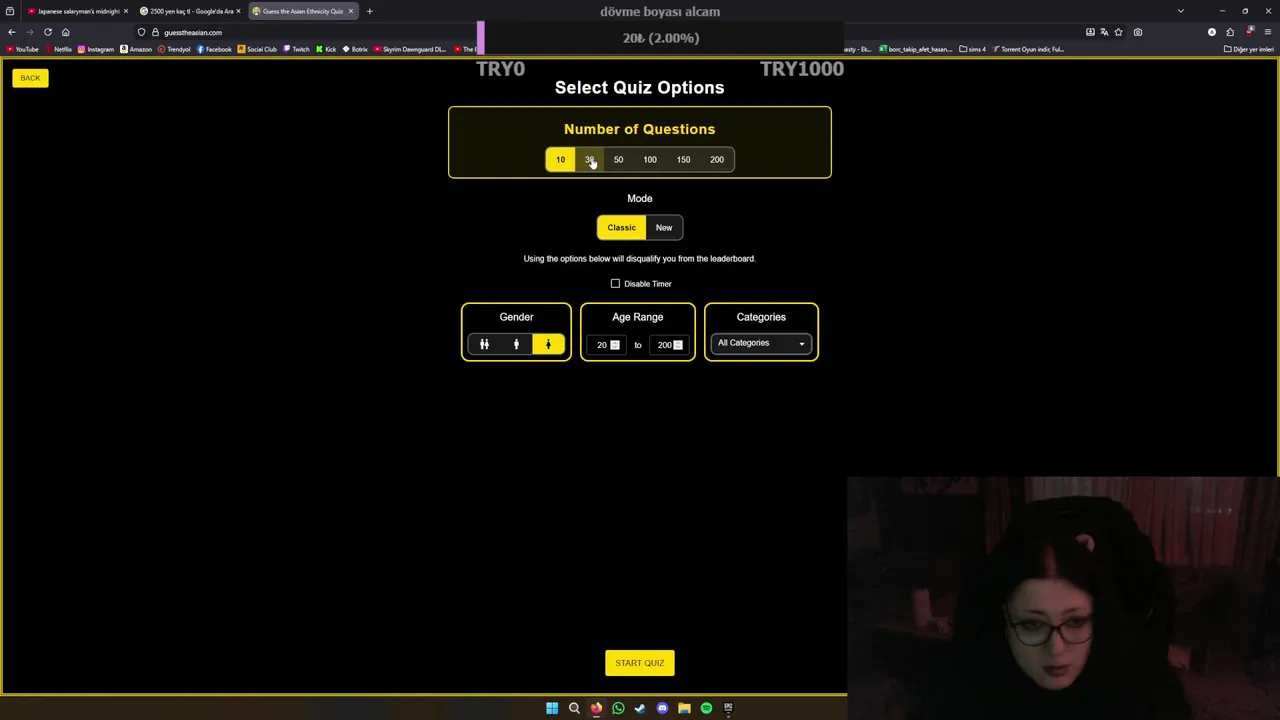This screenshot has width=1280, height=720.
Task: Open Discord from the taskbar
Action: pyautogui.click(x=662, y=708)
